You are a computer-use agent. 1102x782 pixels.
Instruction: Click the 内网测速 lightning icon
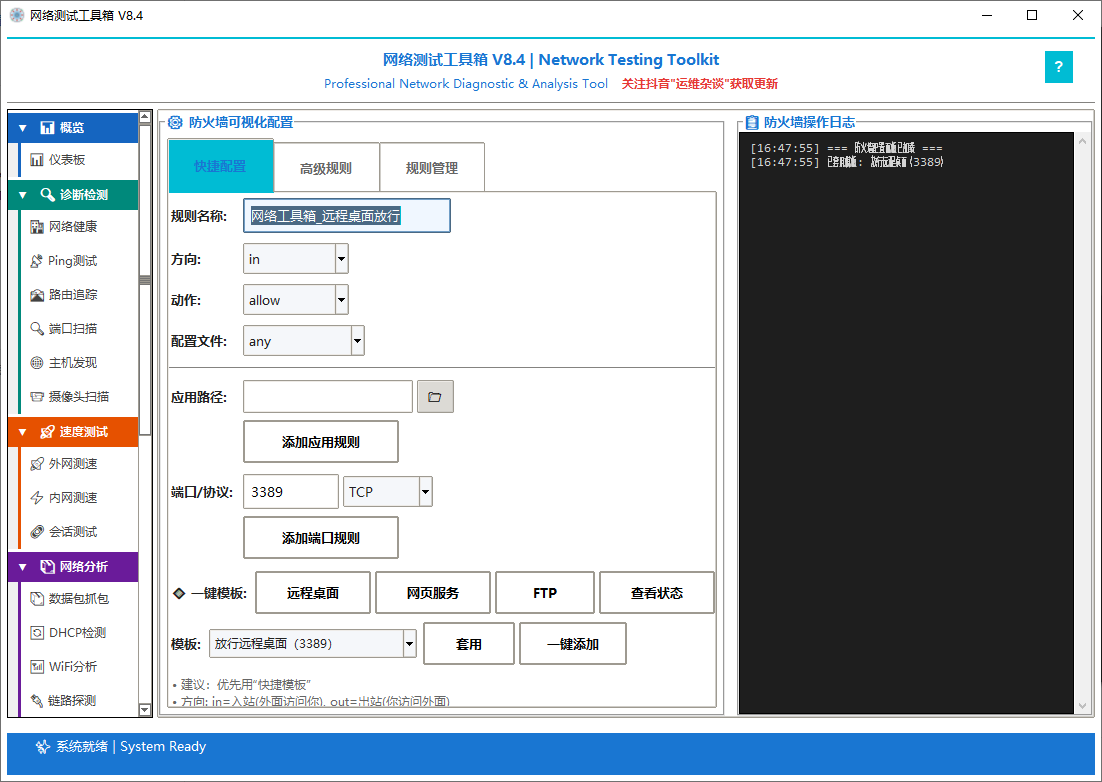[x=37, y=497]
